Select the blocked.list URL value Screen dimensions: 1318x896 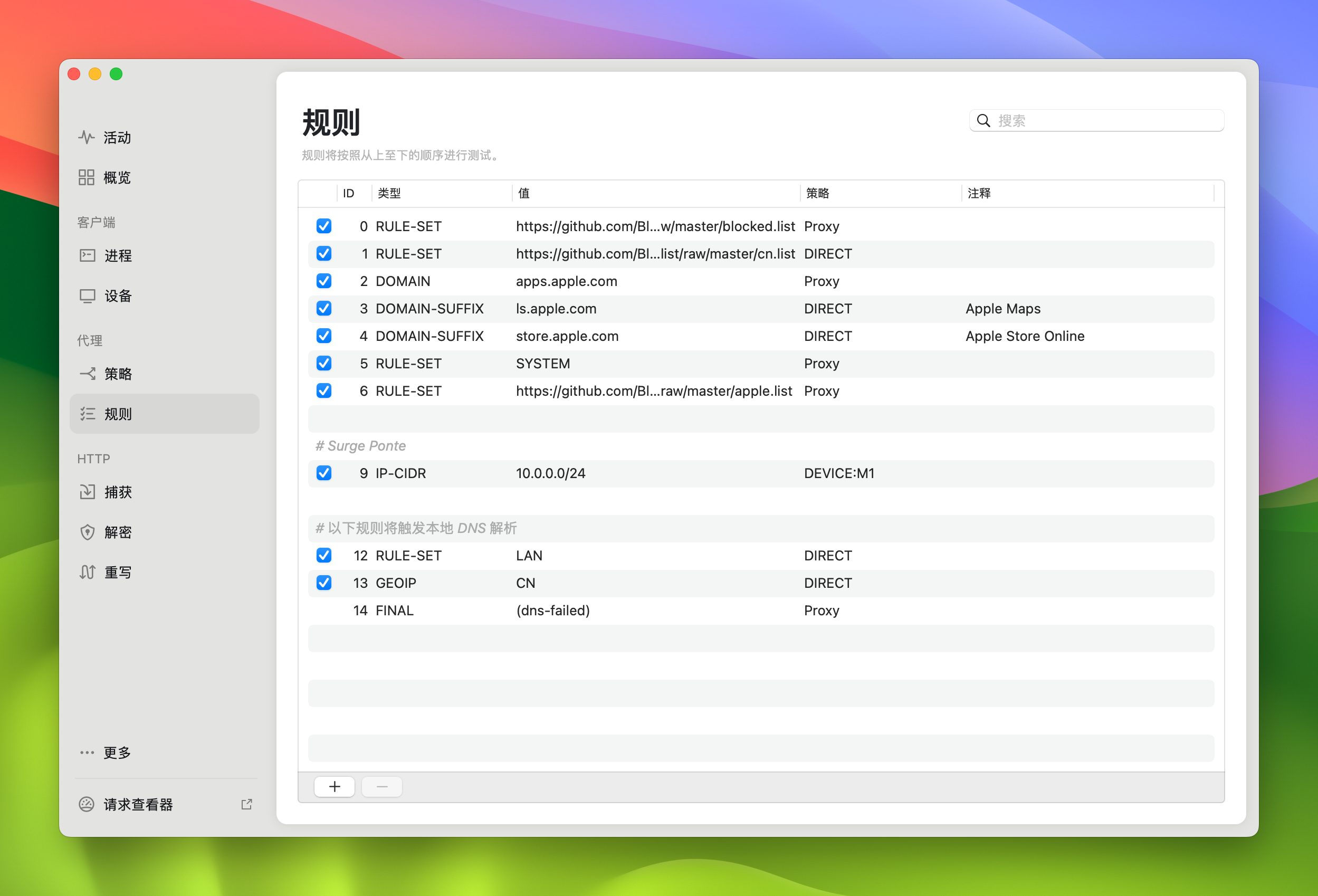pos(655,226)
